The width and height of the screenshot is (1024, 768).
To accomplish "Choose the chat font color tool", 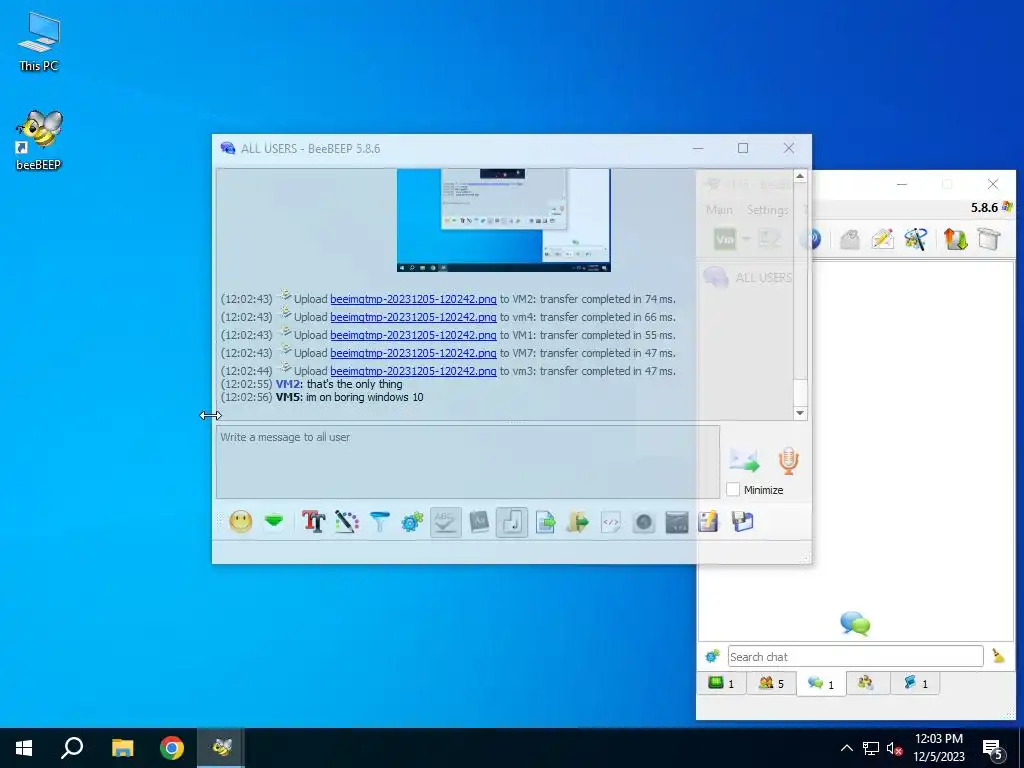I will (x=347, y=522).
